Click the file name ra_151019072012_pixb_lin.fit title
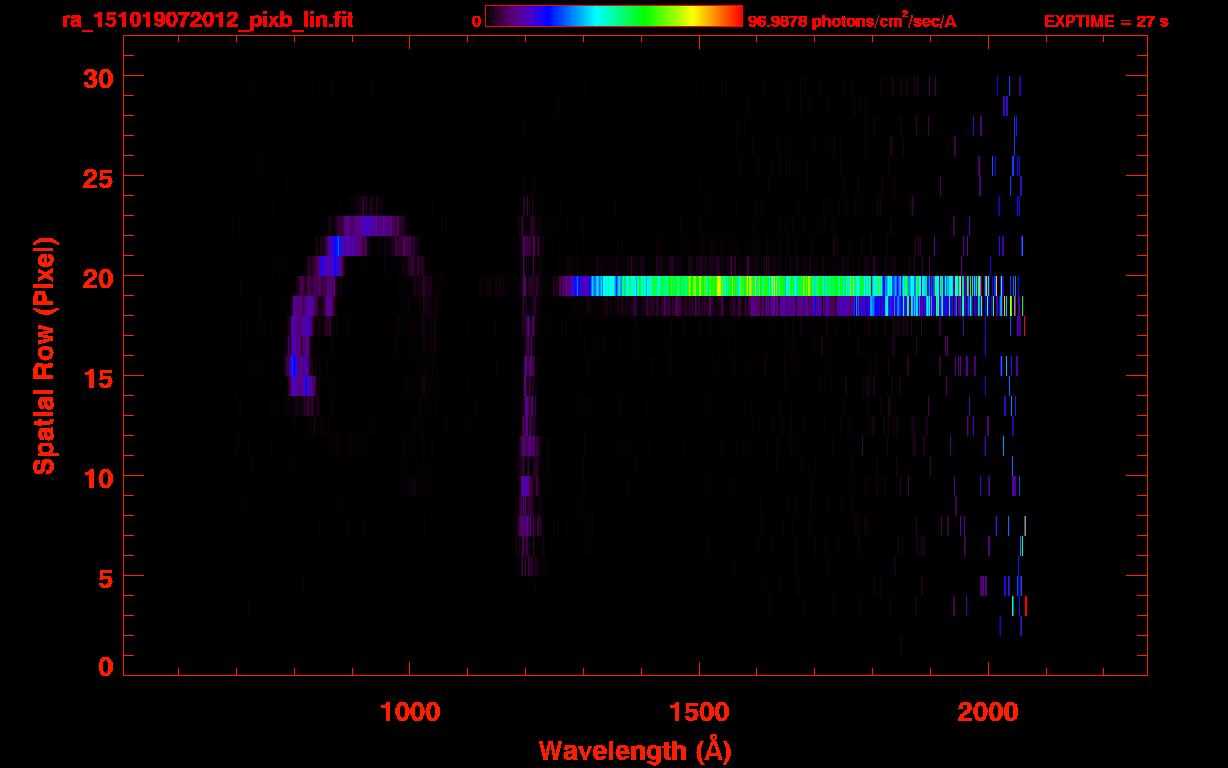Image resolution: width=1228 pixels, height=768 pixels. [x=207, y=20]
